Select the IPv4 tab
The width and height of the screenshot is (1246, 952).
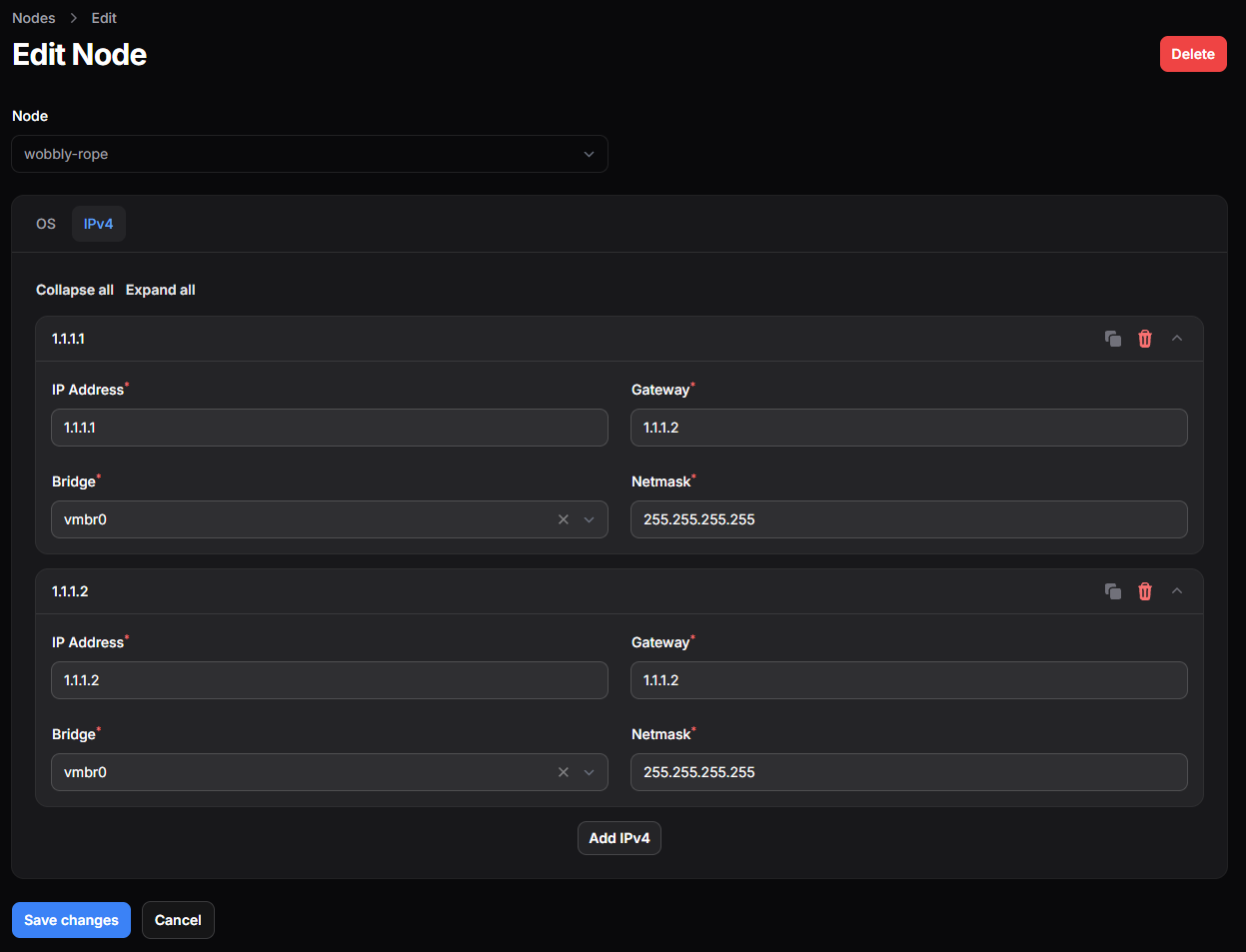pos(98,224)
